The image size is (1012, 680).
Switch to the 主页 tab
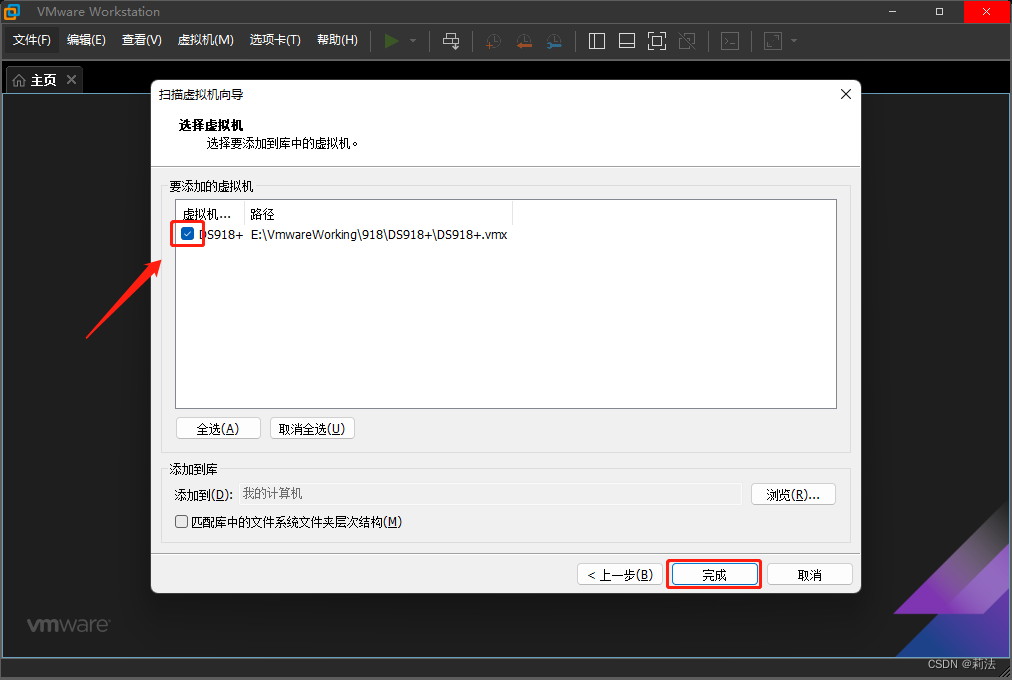(44, 80)
